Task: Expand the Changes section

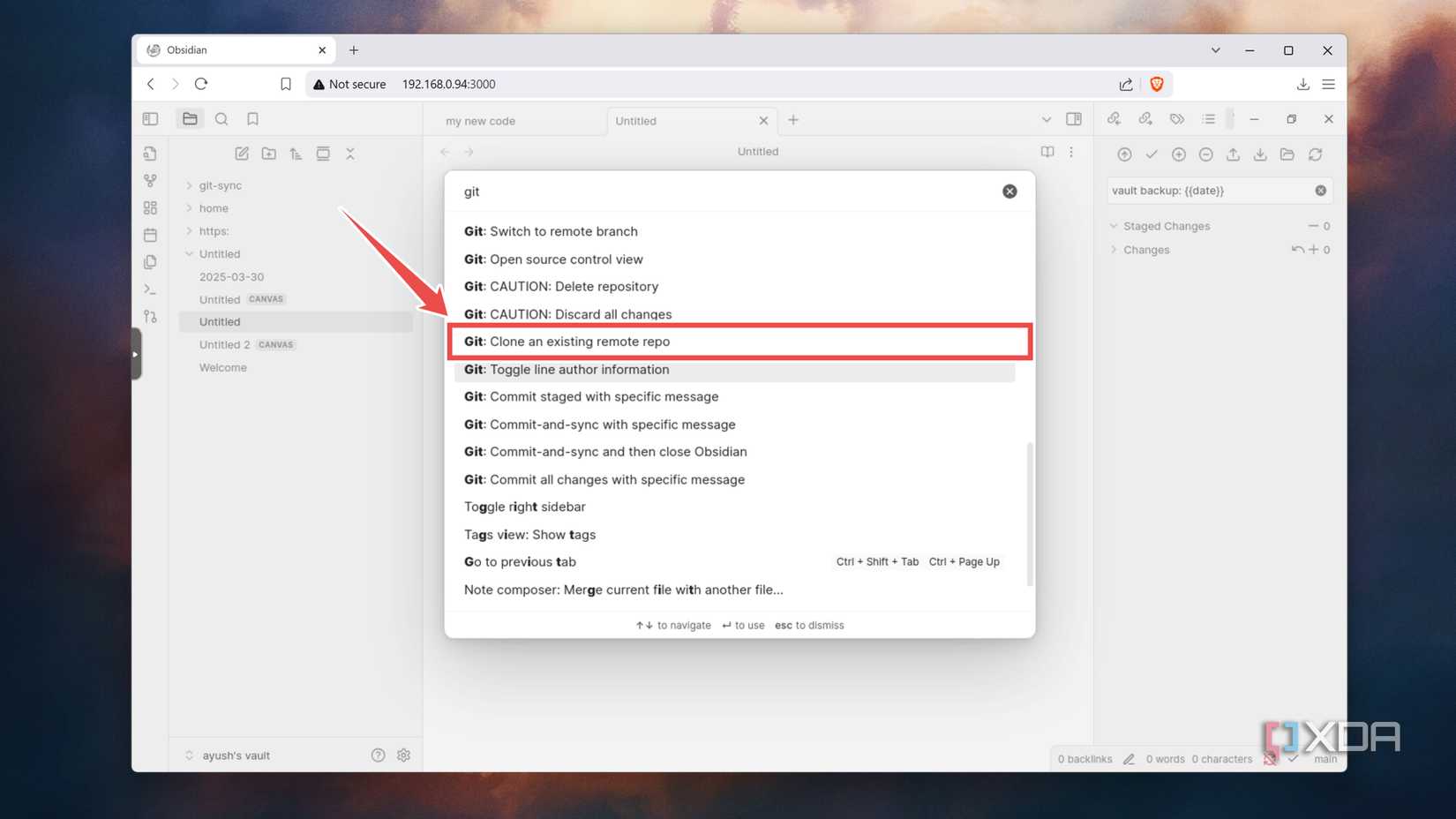Action: tap(1145, 250)
